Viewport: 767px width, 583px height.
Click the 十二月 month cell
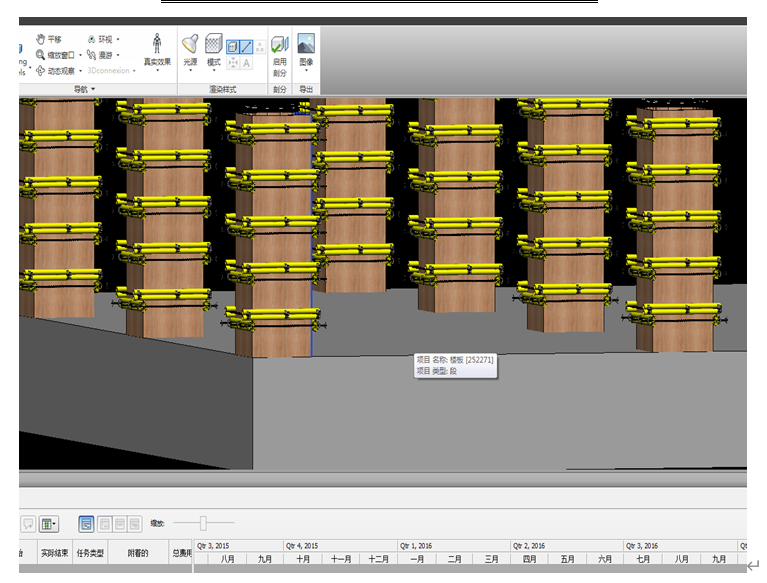pos(378,559)
